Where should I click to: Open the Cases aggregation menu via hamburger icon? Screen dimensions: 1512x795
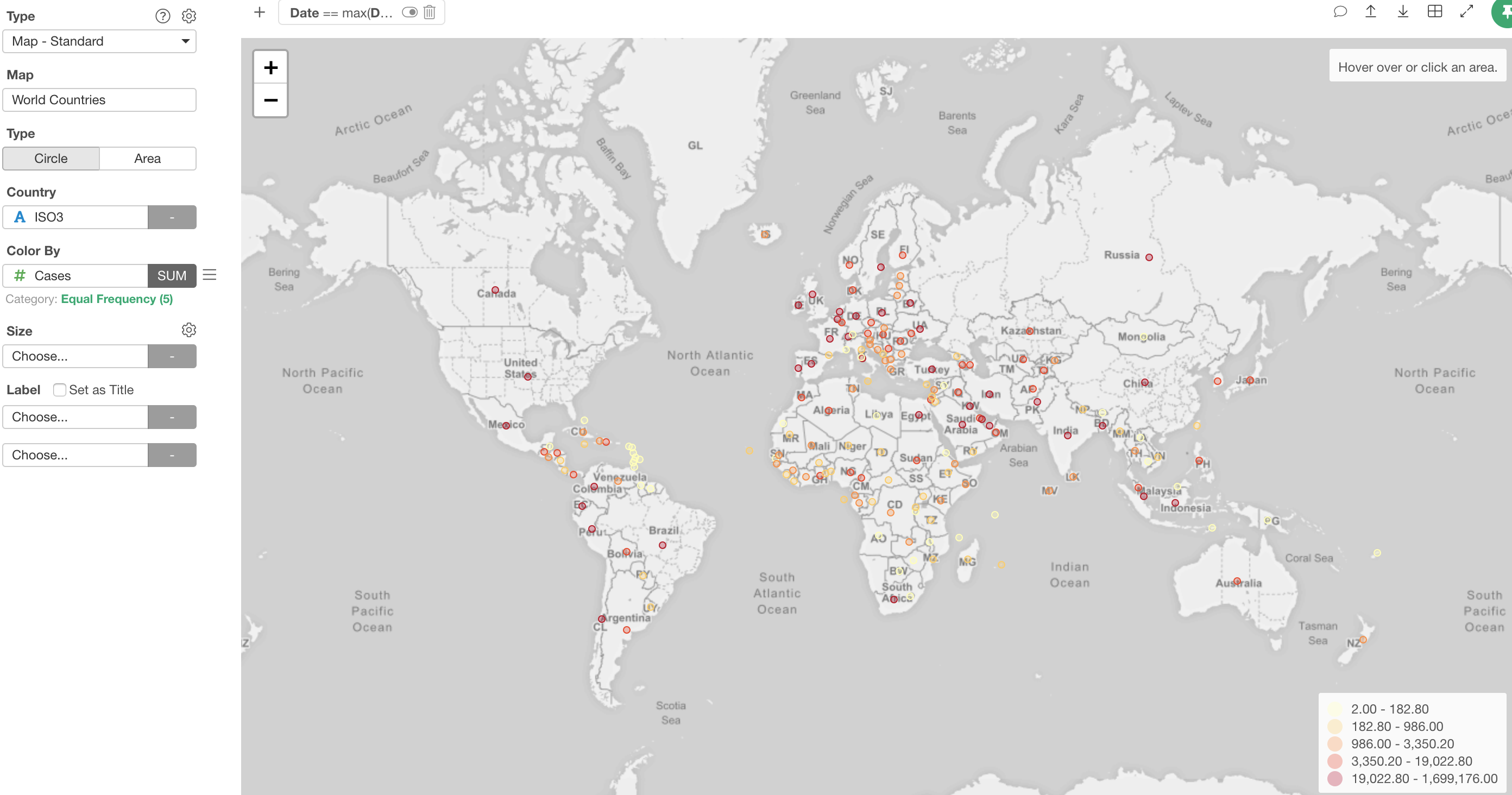pyautogui.click(x=210, y=275)
